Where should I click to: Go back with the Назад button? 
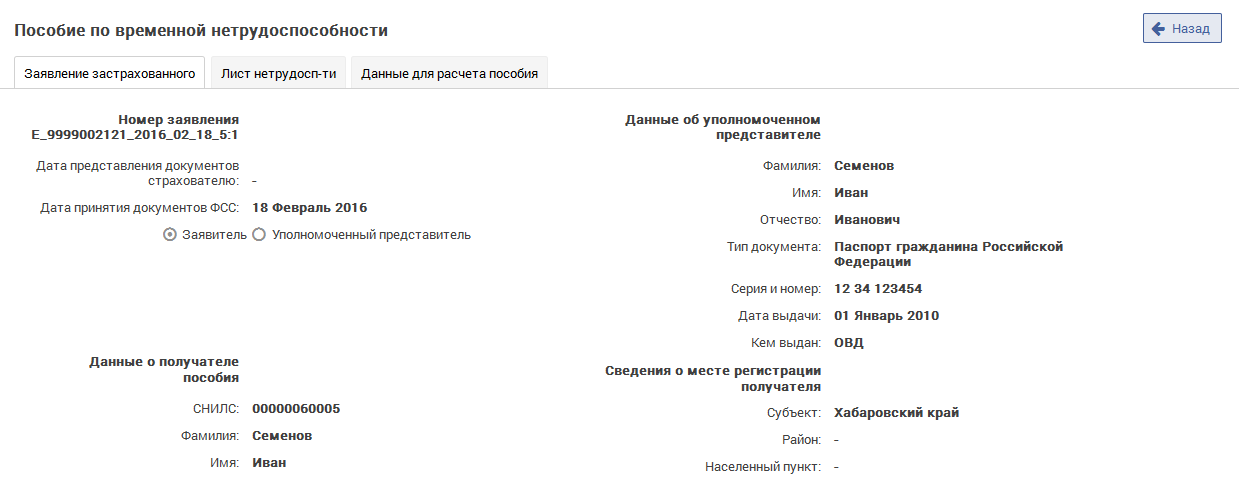(1182, 29)
